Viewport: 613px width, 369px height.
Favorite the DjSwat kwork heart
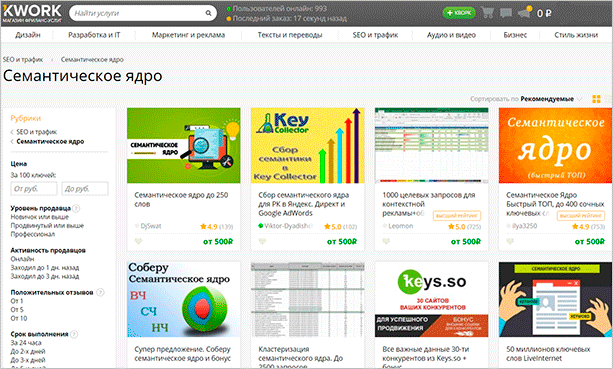138,241
